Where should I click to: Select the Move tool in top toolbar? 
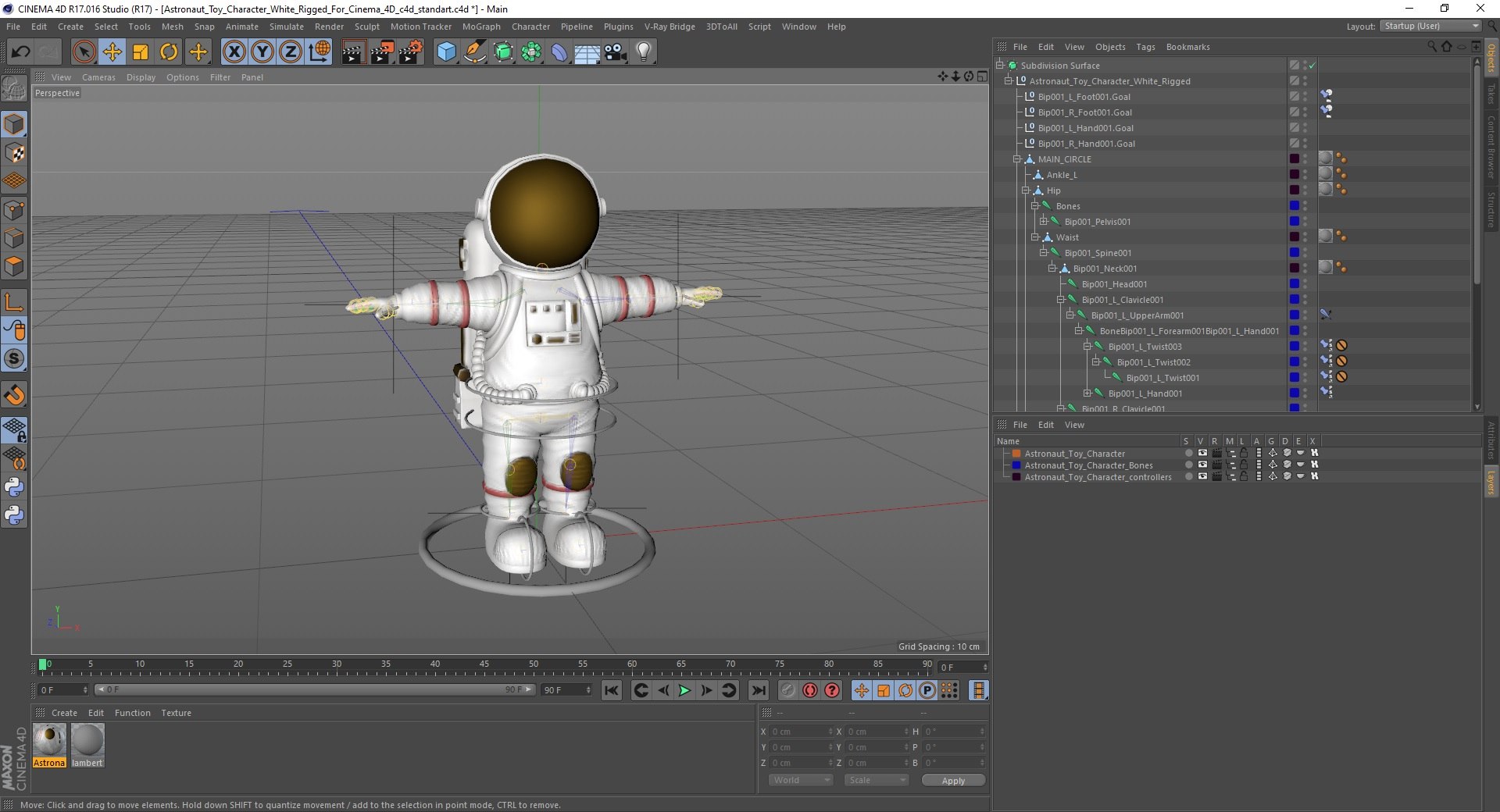click(x=112, y=52)
